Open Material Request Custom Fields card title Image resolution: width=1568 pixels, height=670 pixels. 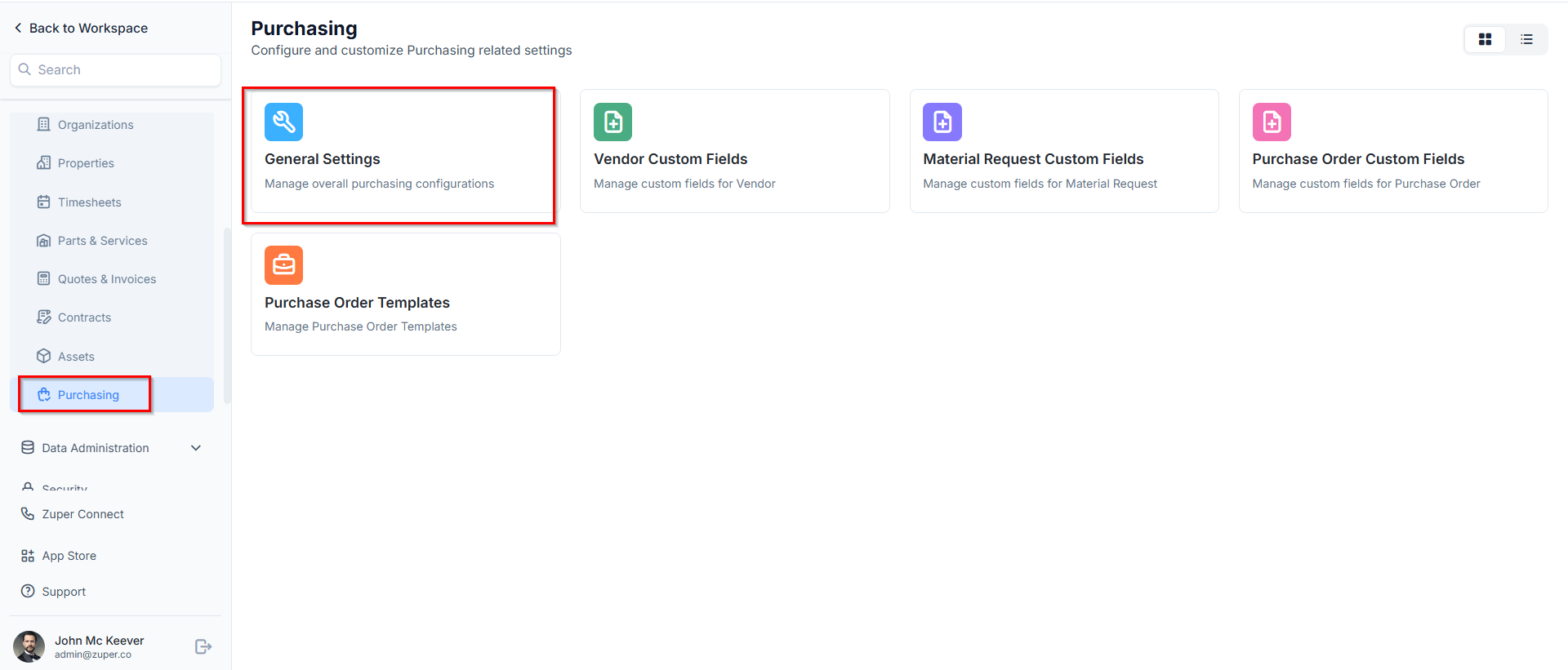1033,159
